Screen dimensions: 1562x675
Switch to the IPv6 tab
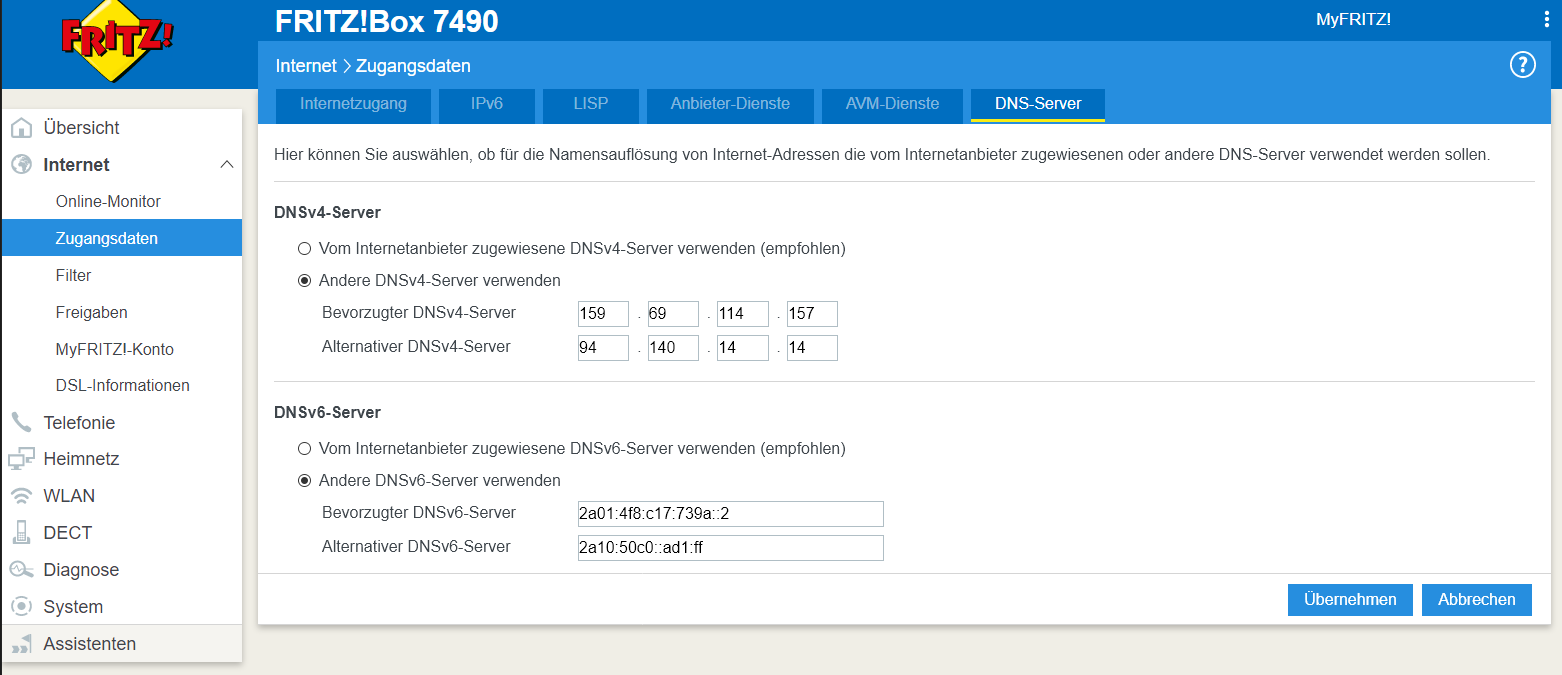click(486, 105)
